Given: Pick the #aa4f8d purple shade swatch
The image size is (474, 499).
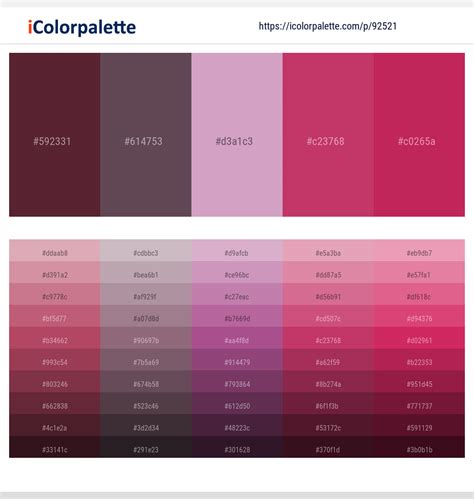Looking at the screenshot, I should (237, 338).
